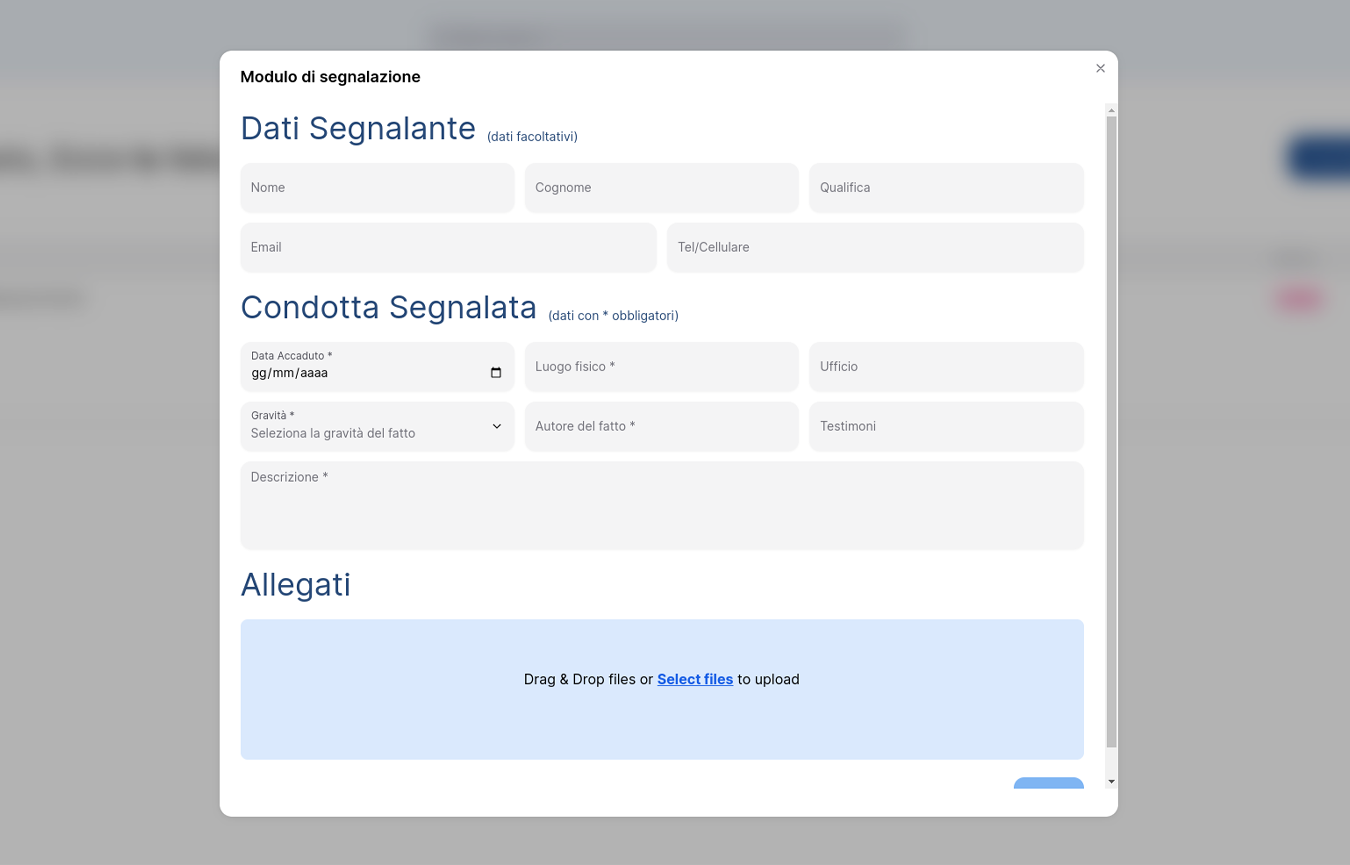The image size is (1350, 865).
Task: Click the scrollbar up arrow
Action: coord(1111,110)
